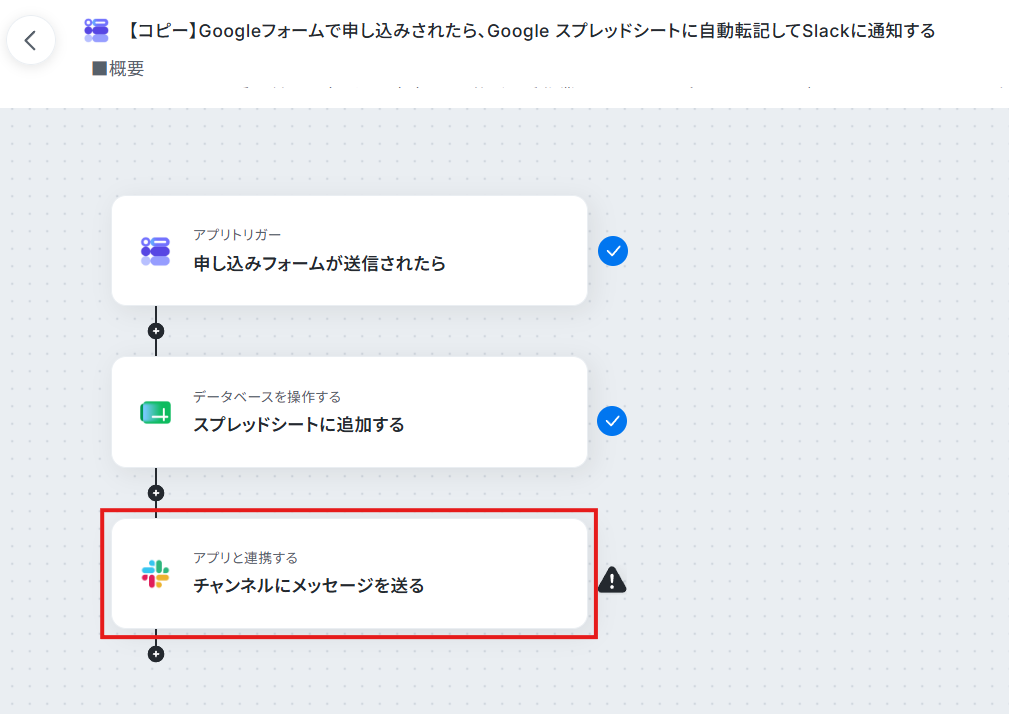The image size is (1009, 714).
Task: Add a new step below the Slack card
Action: pos(156,654)
